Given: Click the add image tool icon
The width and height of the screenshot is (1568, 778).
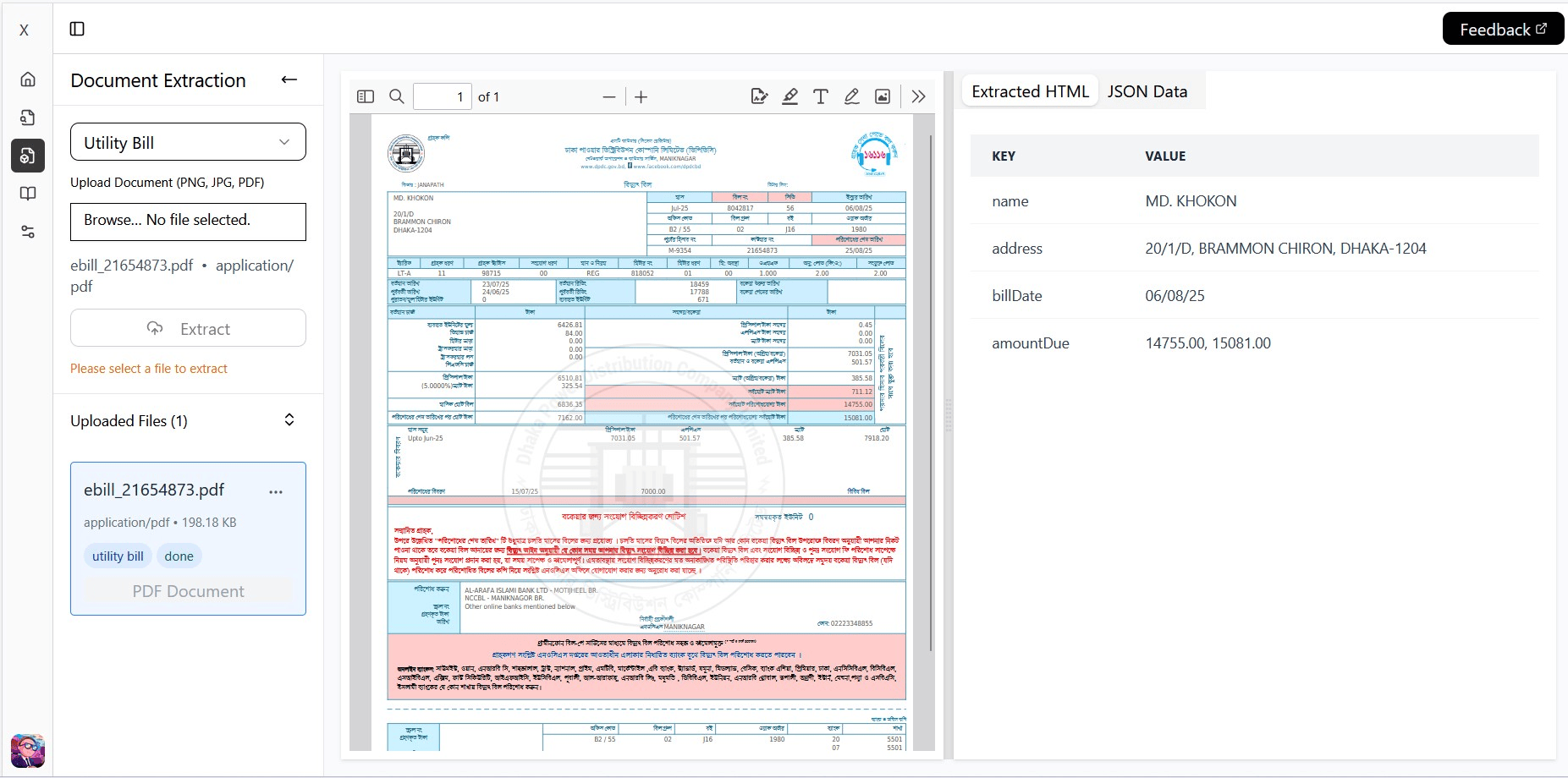Looking at the screenshot, I should (882, 96).
